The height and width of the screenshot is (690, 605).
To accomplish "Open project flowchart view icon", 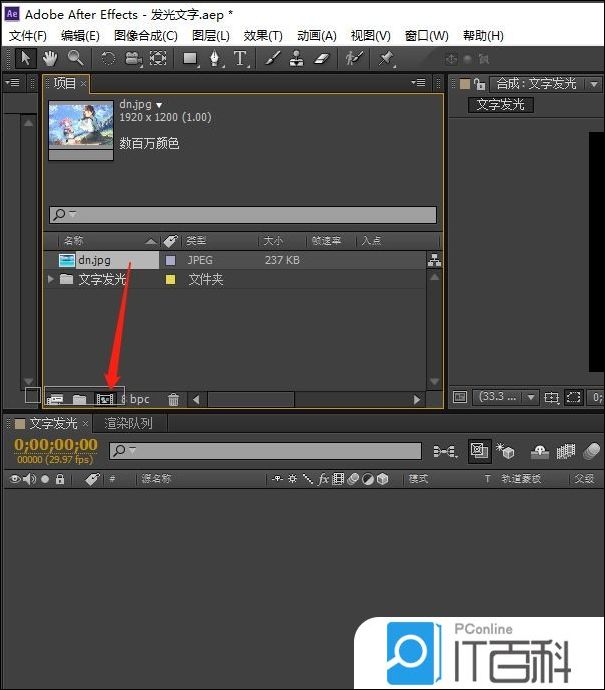I will tap(434, 261).
